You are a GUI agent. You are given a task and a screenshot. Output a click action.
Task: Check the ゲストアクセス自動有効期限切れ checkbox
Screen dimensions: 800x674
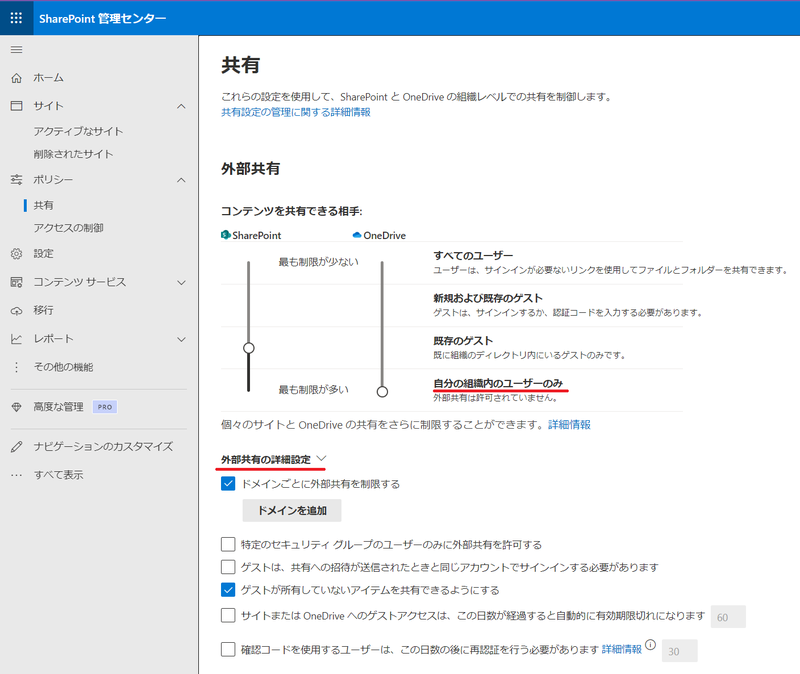(228, 615)
